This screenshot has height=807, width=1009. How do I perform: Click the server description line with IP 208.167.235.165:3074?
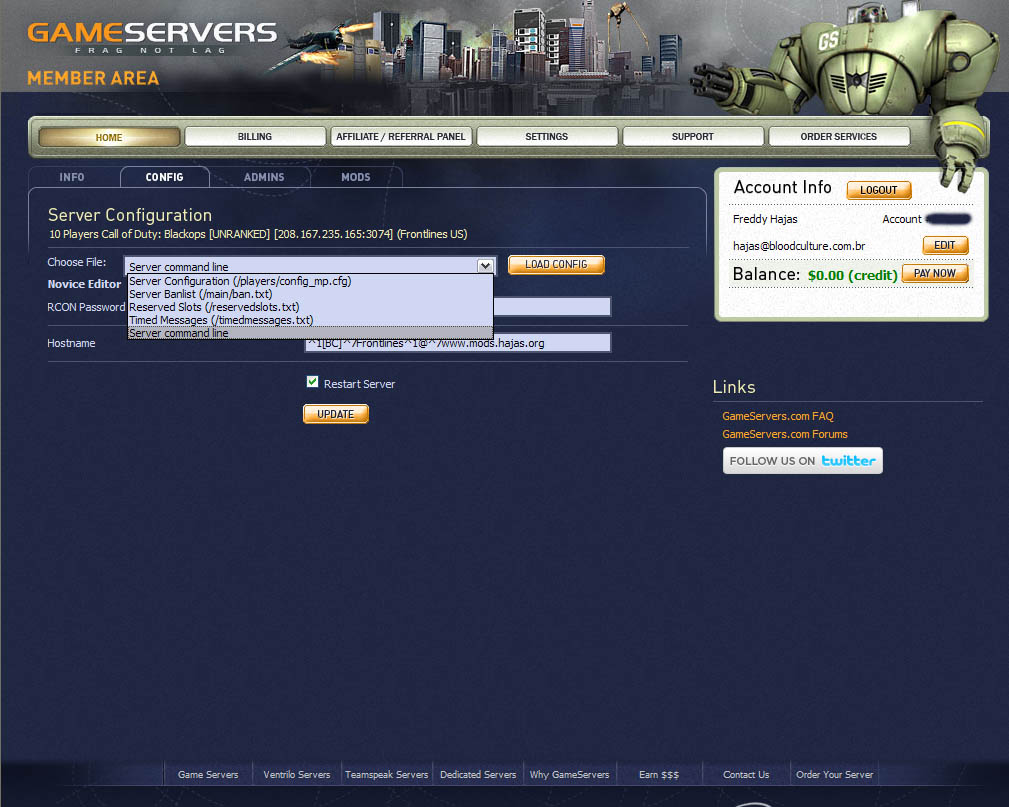click(258, 234)
